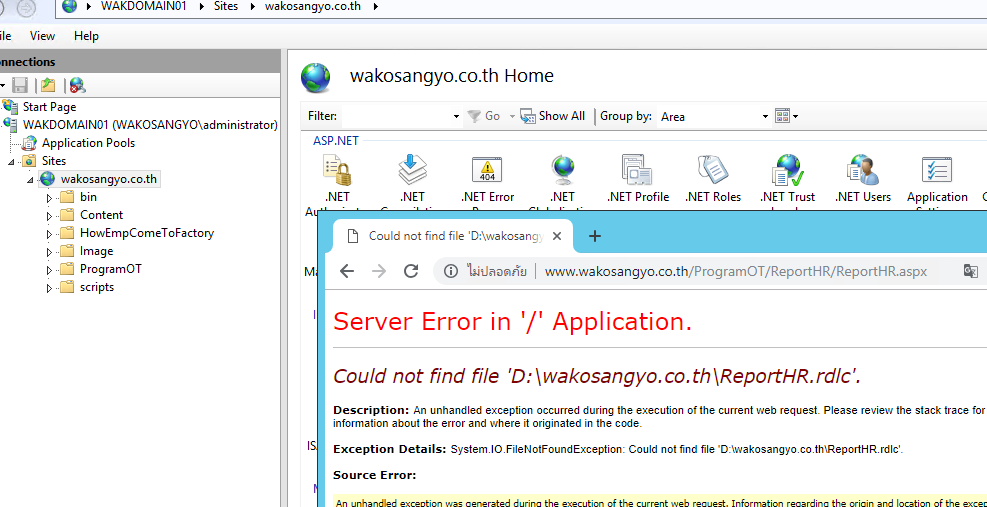Viewport: 987px width, 507px height.
Task: Open .NET Users feature icon
Action: (x=863, y=169)
